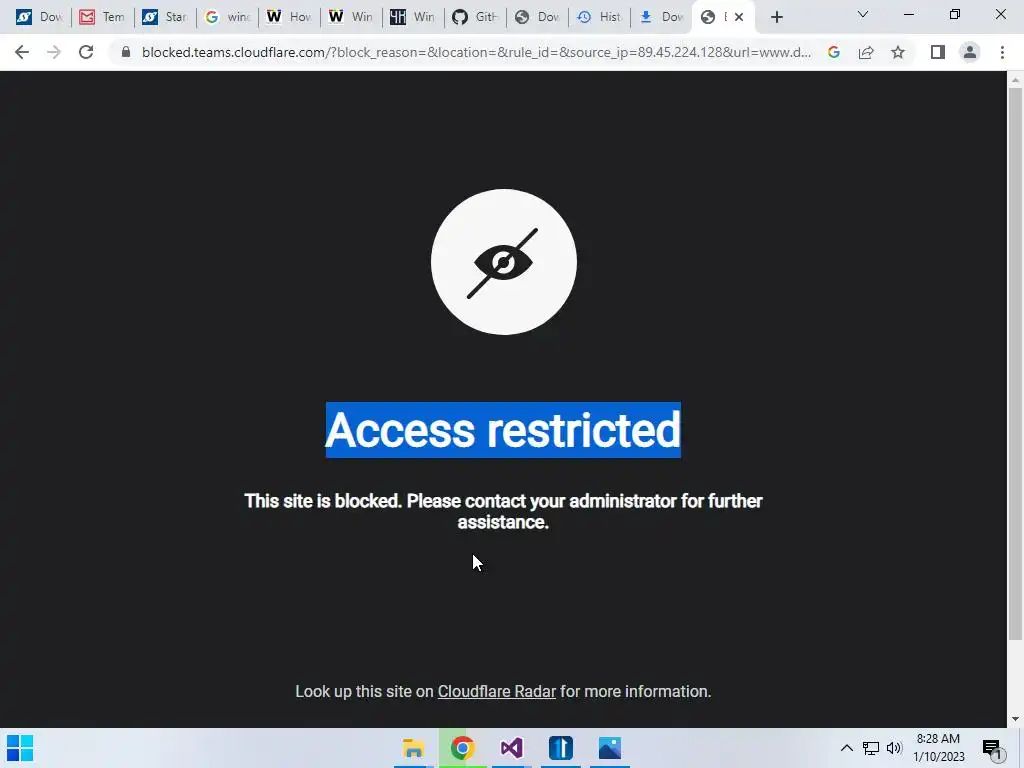Viewport: 1024px width, 768px height.
Task: Open Chrome profile avatar
Action: (x=970, y=52)
